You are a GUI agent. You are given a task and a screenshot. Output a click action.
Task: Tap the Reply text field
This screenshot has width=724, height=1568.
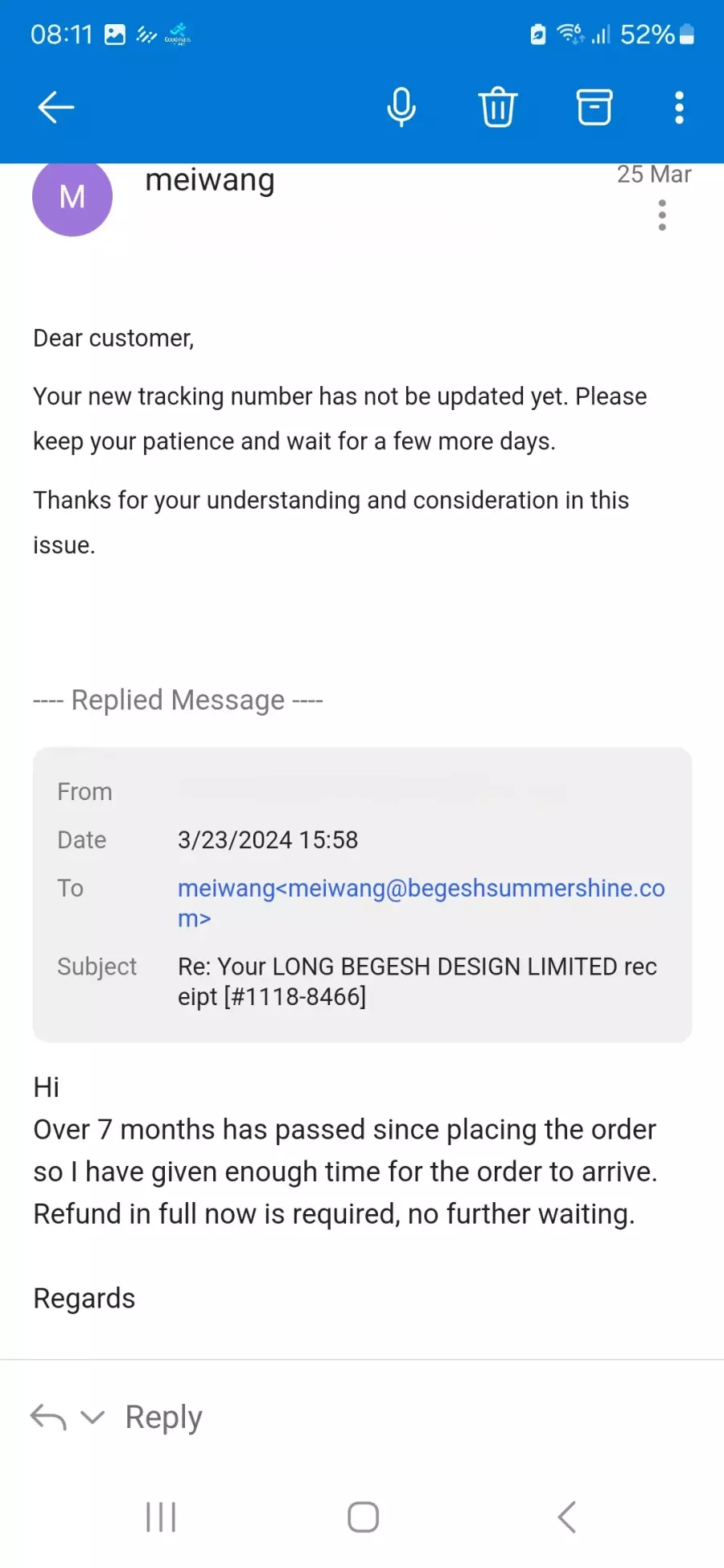(164, 1417)
